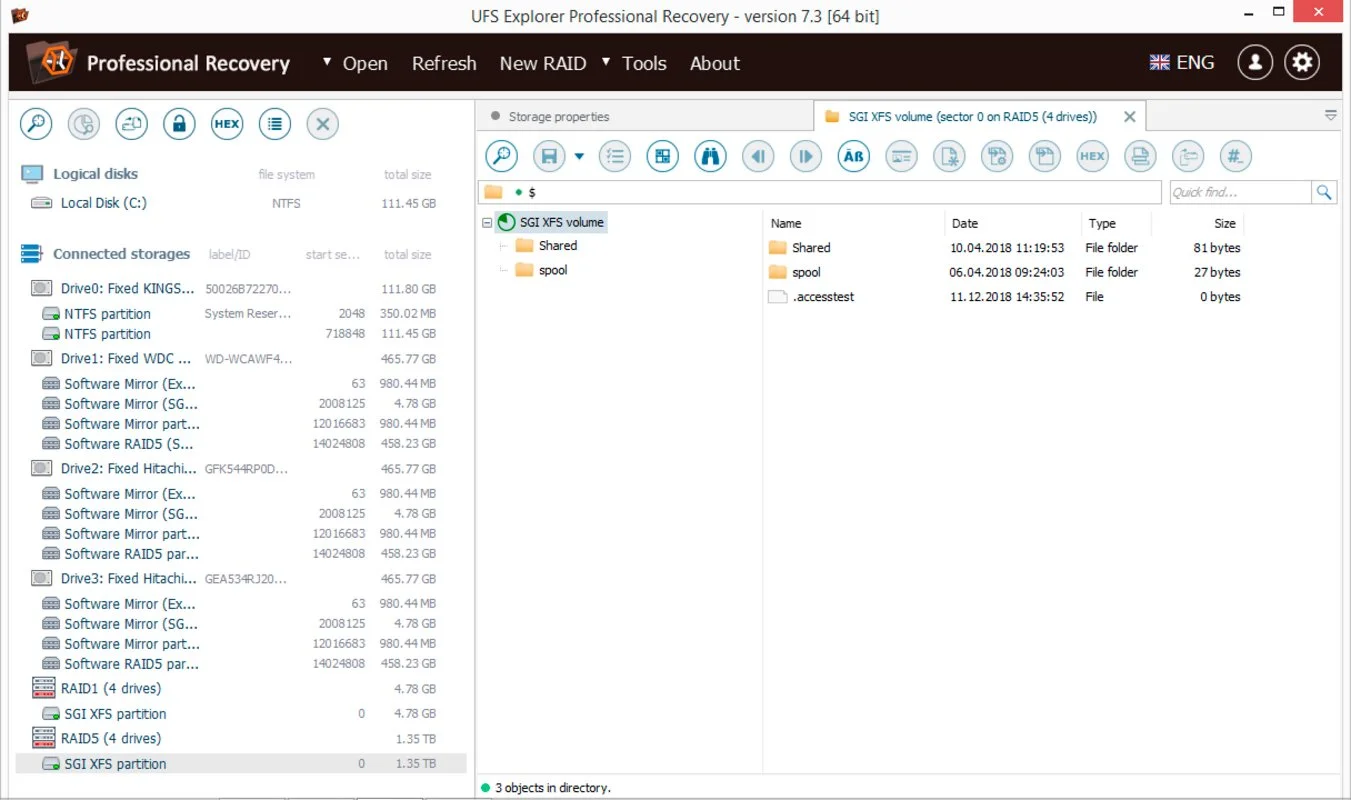Click the next arrow icon in the file toolbar
Viewport: 1351px width, 800px height.
pyautogui.click(x=805, y=156)
